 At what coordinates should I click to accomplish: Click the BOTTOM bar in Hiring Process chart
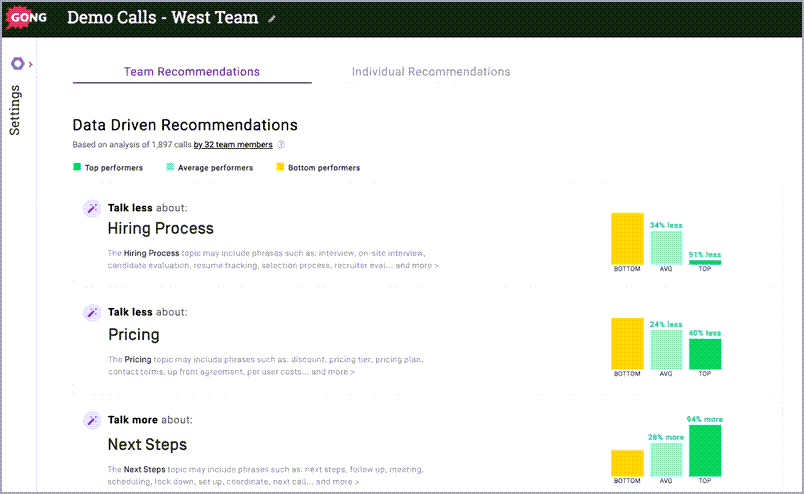click(x=627, y=238)
